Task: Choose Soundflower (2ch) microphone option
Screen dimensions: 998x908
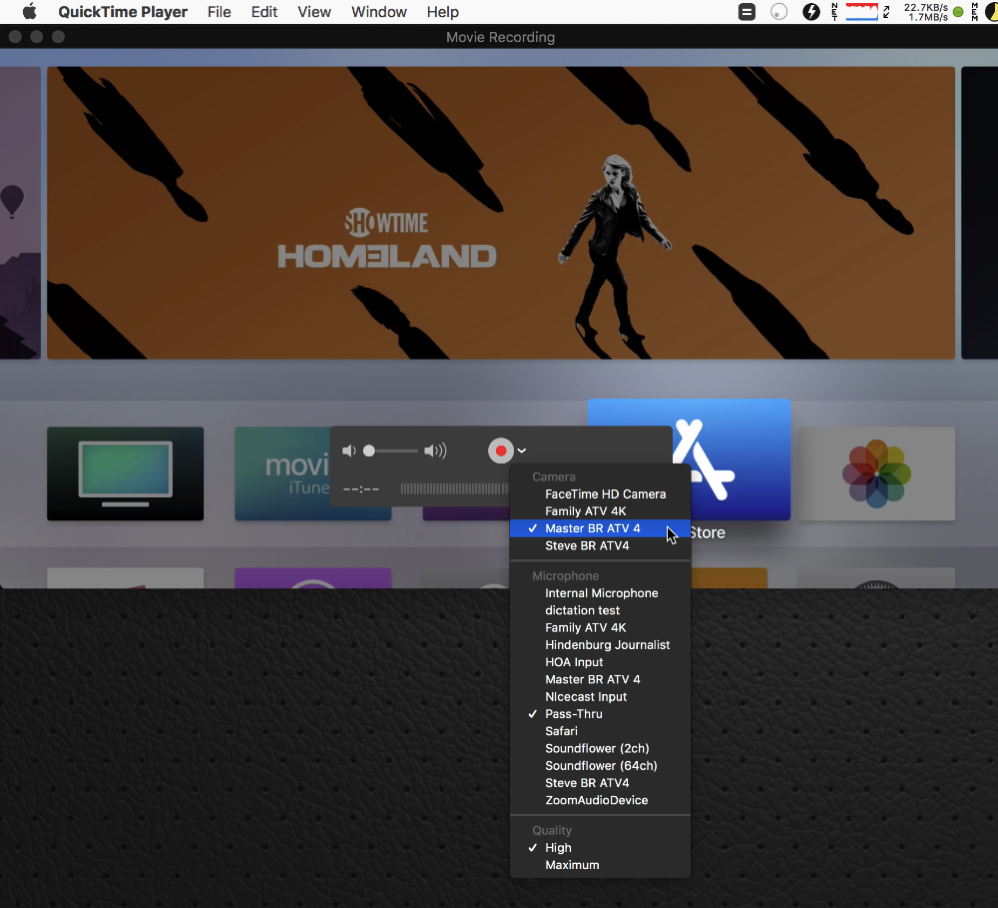Action: point(597,748)
